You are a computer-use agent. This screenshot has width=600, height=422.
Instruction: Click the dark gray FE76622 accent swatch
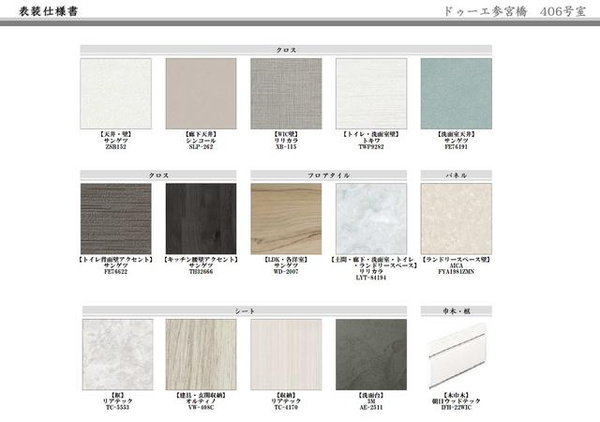click(115, 218)
